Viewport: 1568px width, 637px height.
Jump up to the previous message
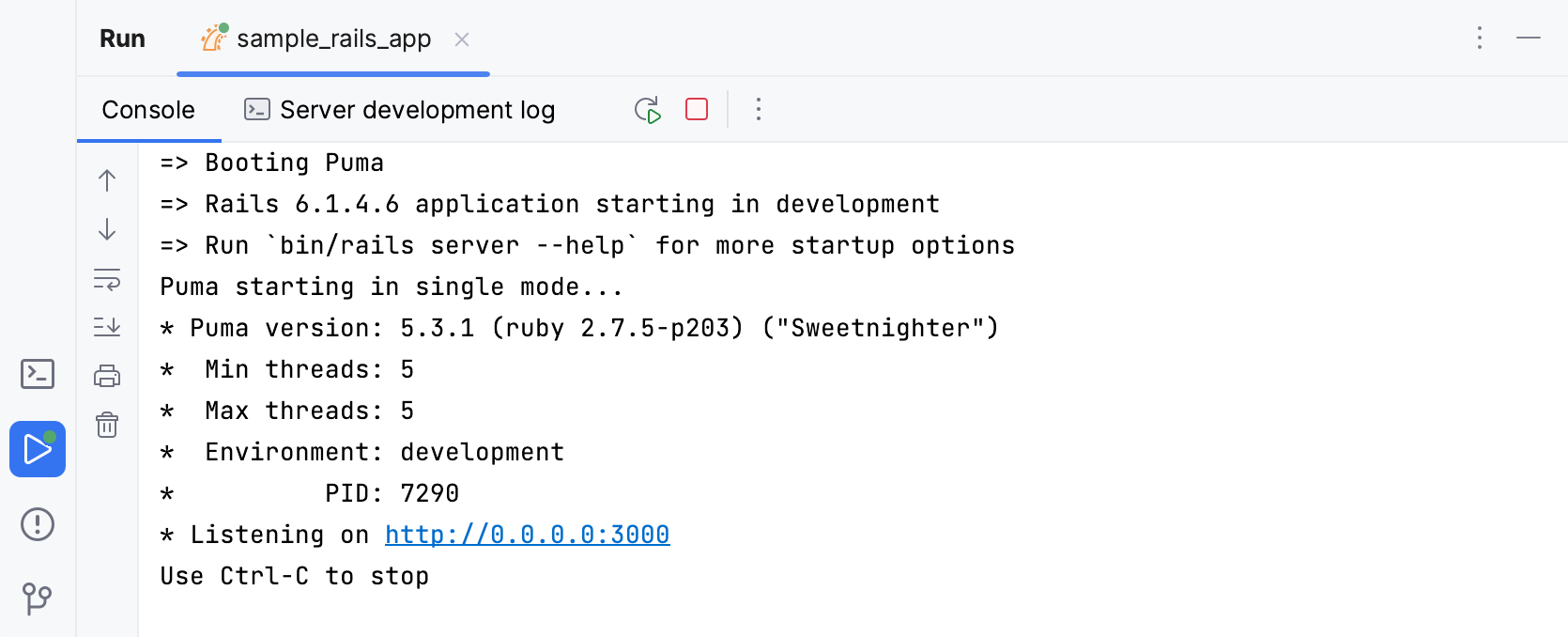(107, 179)
